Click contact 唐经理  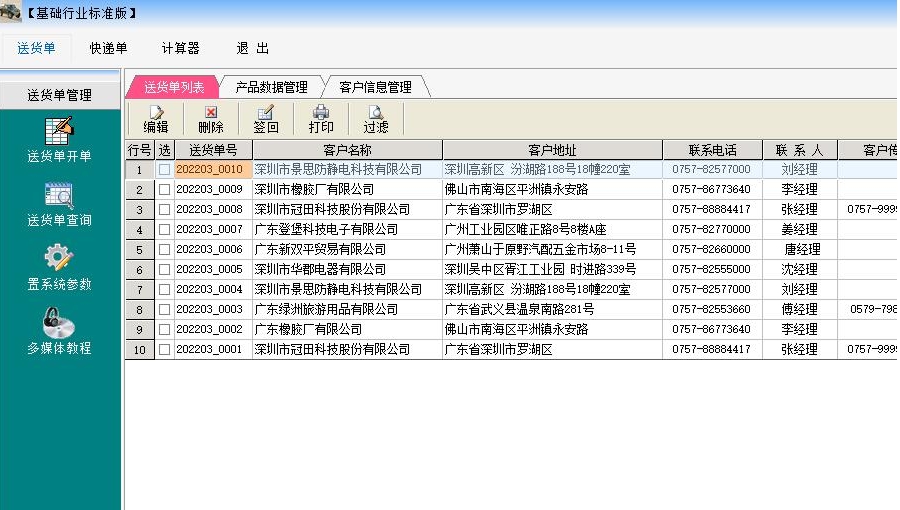802,250
